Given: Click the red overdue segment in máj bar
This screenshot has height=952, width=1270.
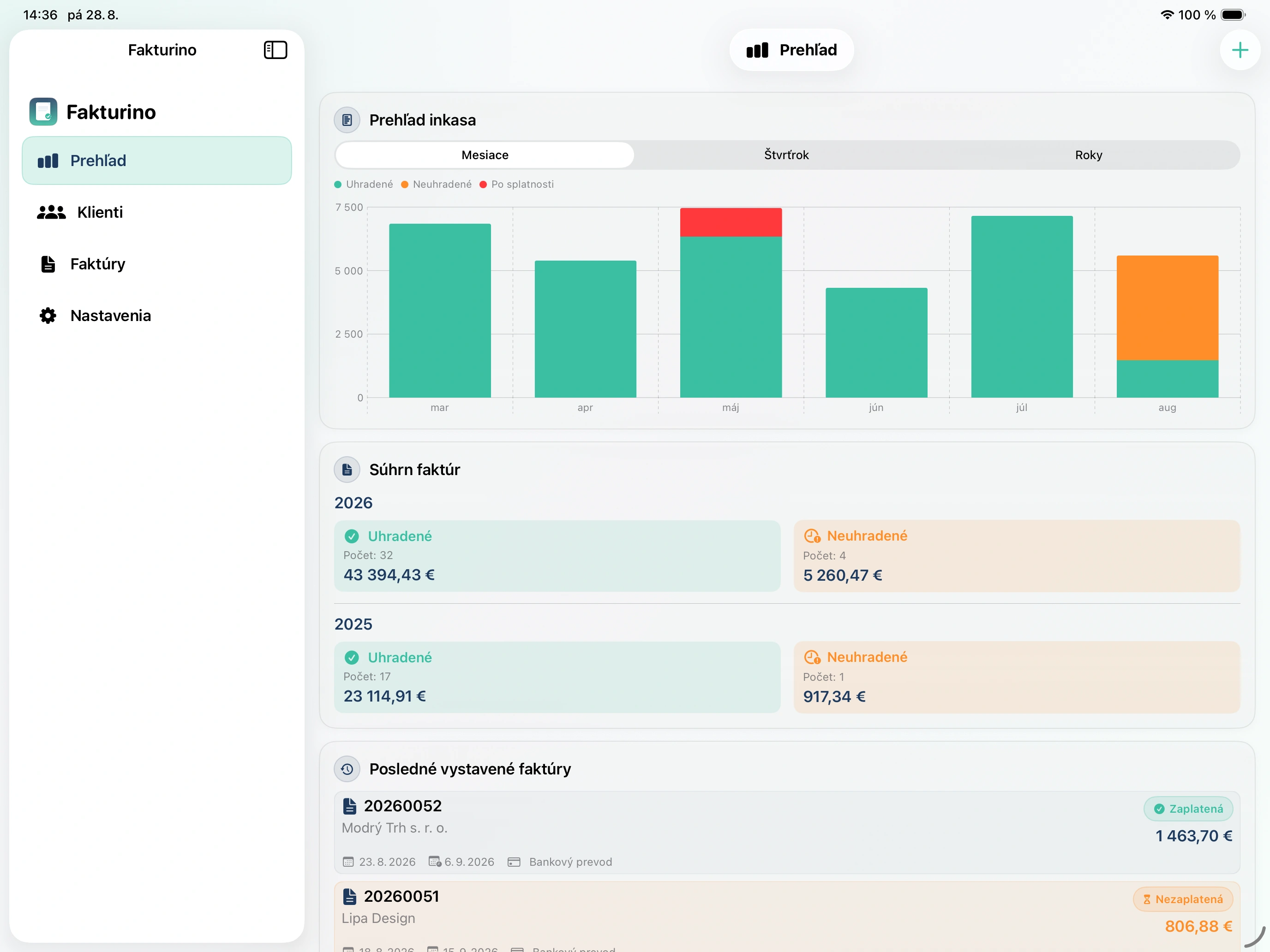Looking at the screenshot, I should pos(731,222).
